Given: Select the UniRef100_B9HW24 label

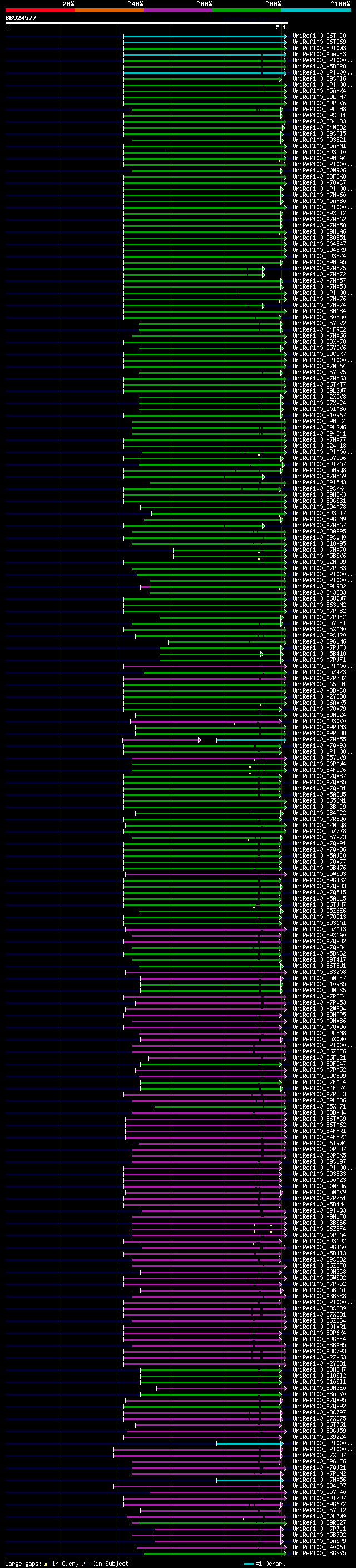Looking at the screenshot, I should pyautogui.click(x=319, y=715).
